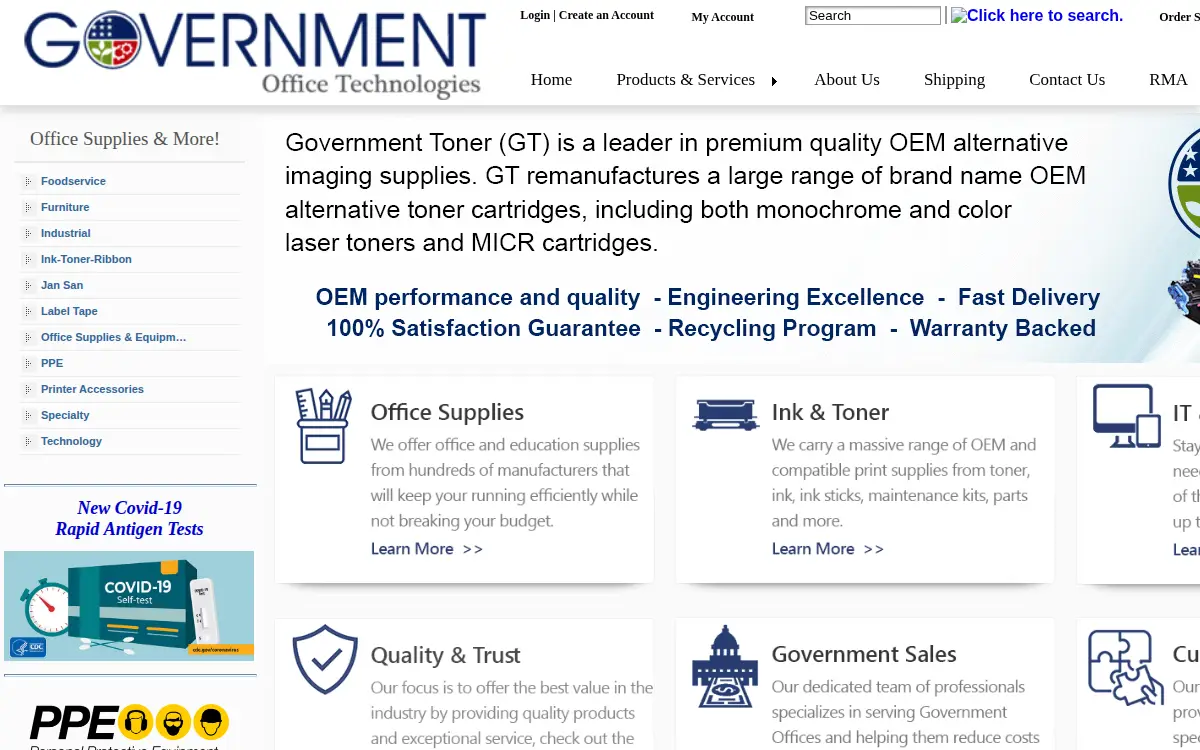Image resolution: width=1200 pixels, height=750 pixels.
Task: Open the COVID-19 Self-test banner image
Action: tap(129, 605)
